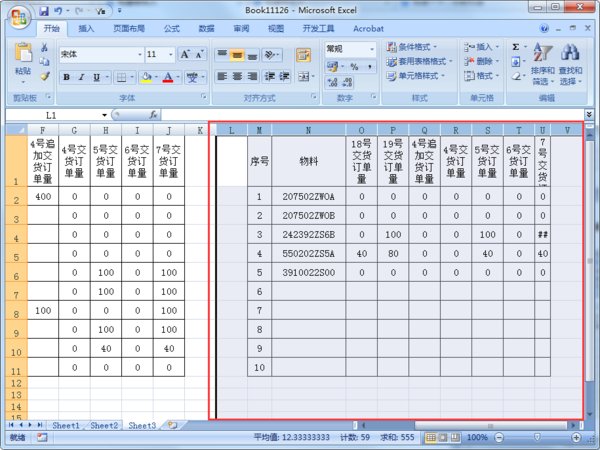Align text to top of cell

pyautogui.click(x=222, y=55)
